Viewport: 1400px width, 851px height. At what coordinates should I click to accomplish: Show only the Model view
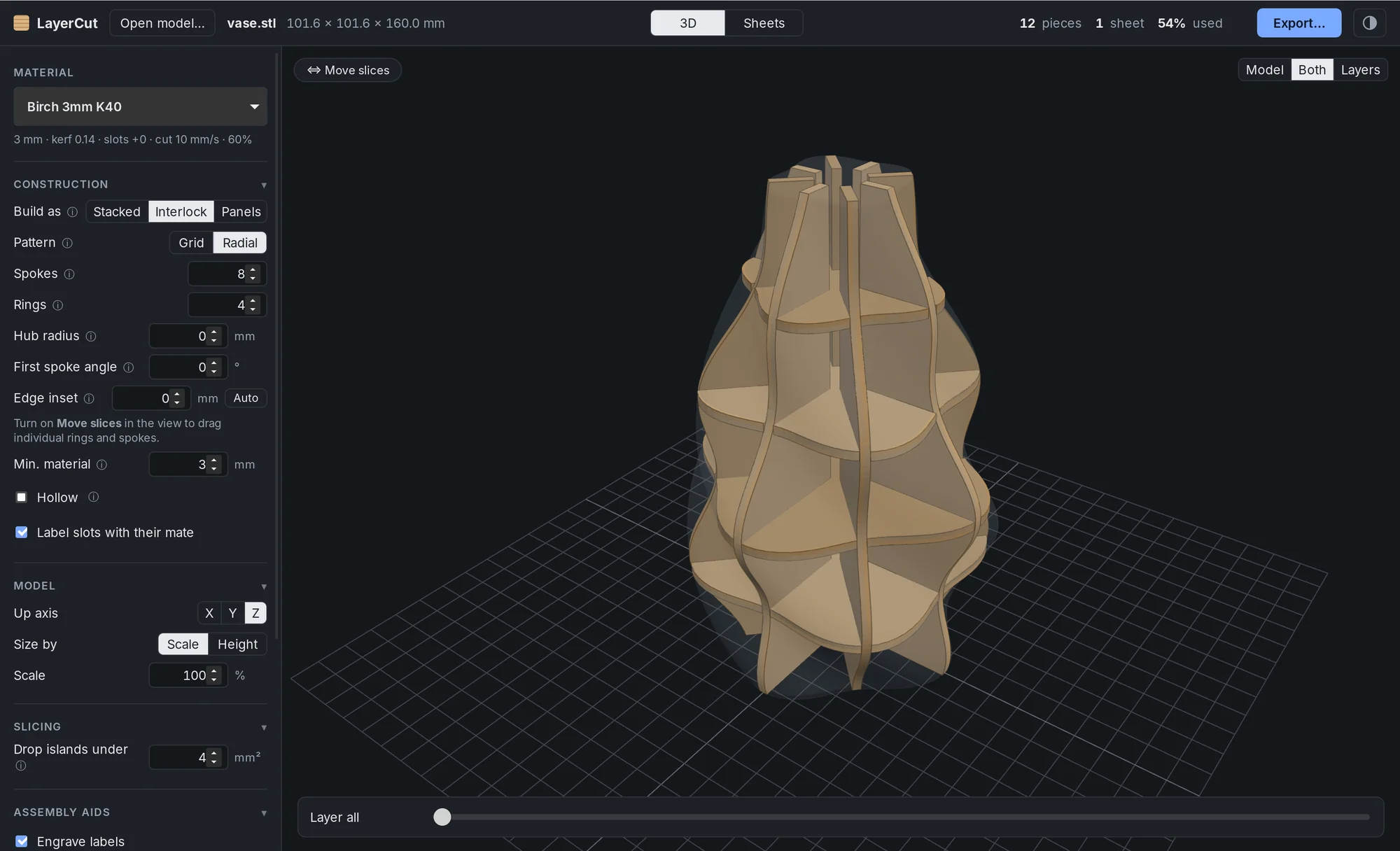[1264, 70]
